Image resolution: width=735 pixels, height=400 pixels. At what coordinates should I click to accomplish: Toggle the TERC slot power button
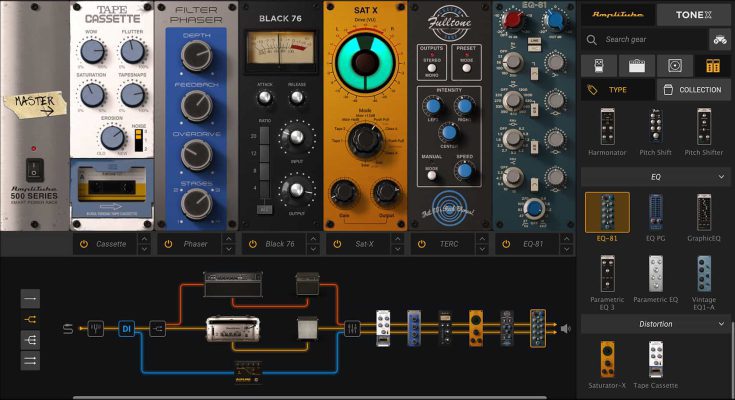[x=424, y=244]
